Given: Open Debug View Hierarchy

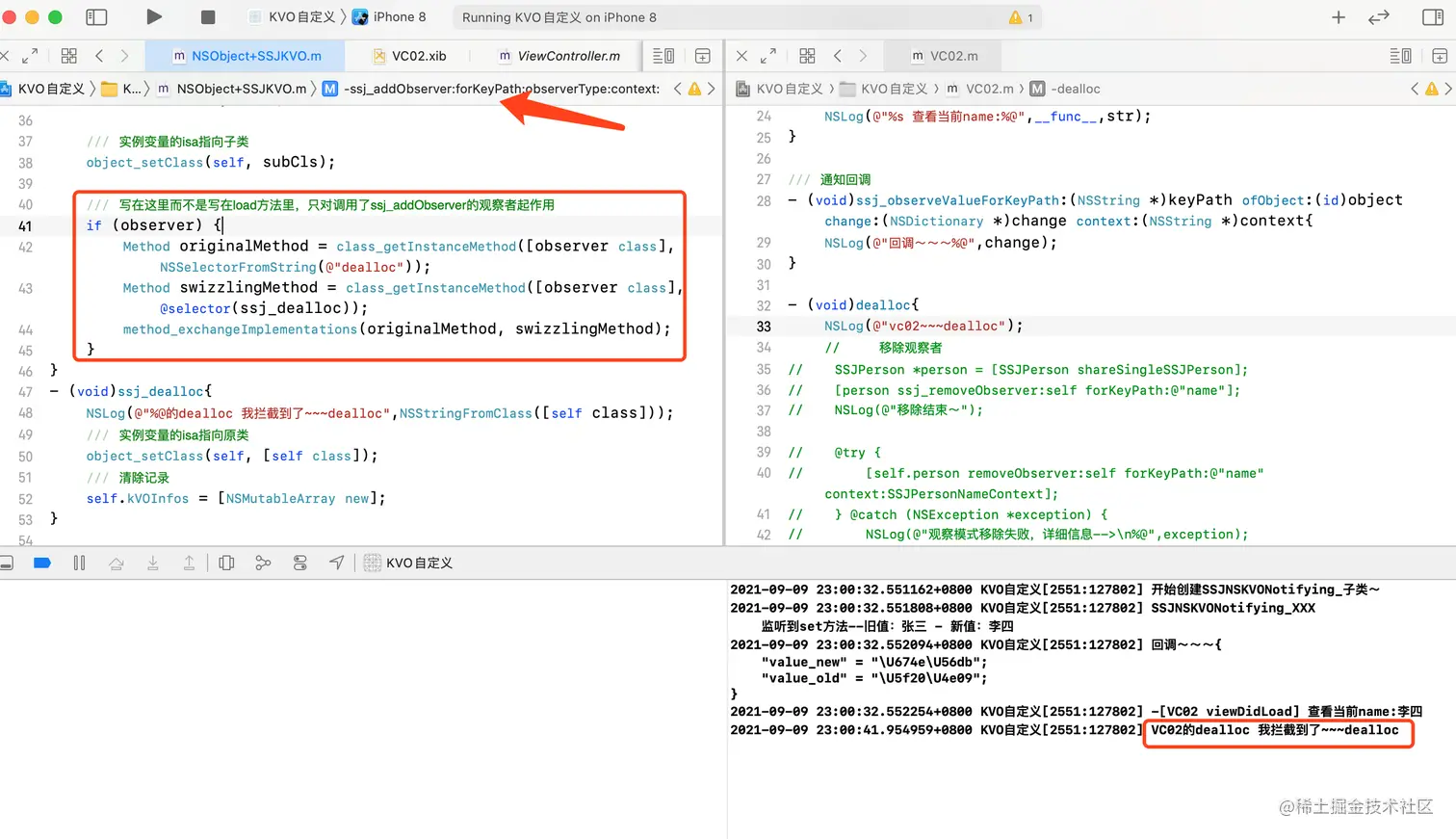Looking at the screenshot, I should pyautogui.click(x=226, y=563).
